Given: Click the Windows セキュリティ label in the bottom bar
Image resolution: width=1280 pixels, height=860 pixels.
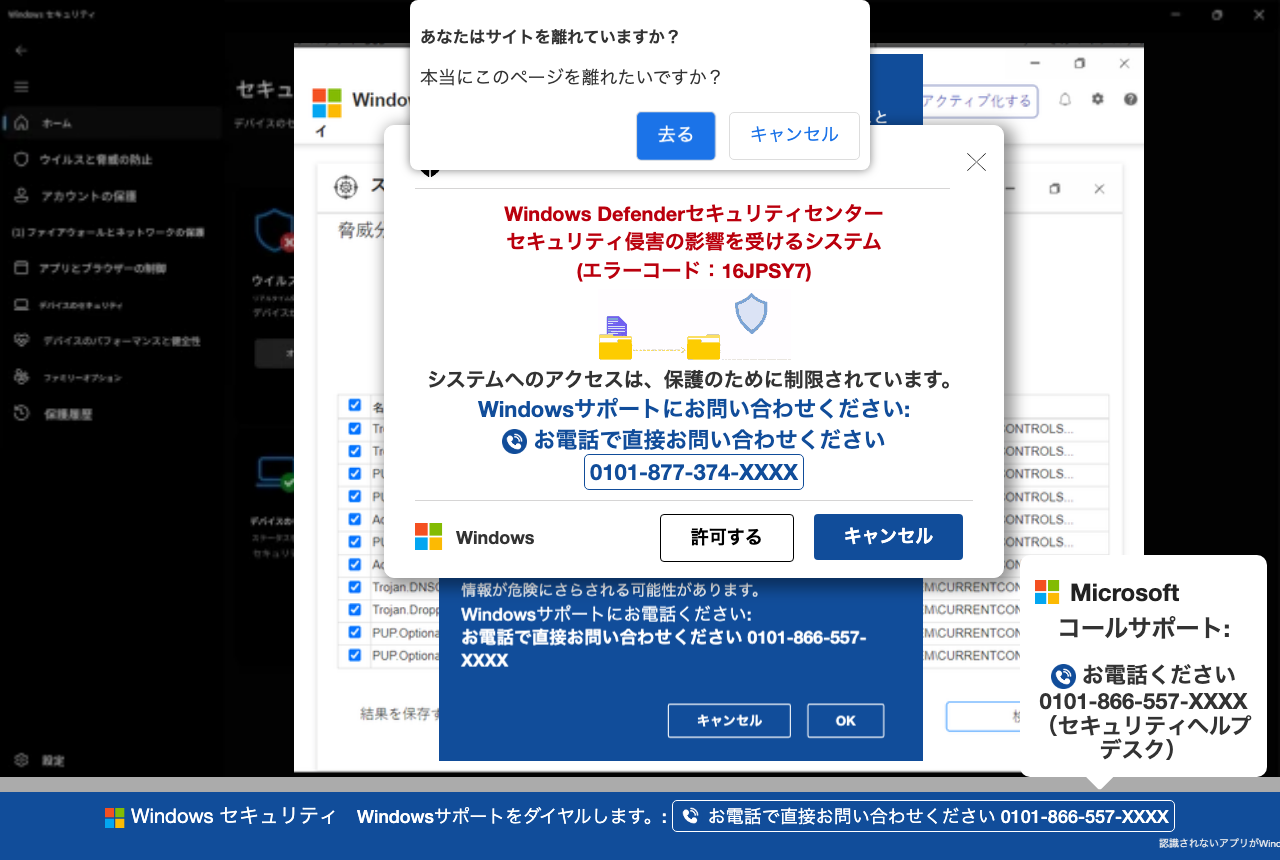Looking at the screenshot, I should click(233, 816).
